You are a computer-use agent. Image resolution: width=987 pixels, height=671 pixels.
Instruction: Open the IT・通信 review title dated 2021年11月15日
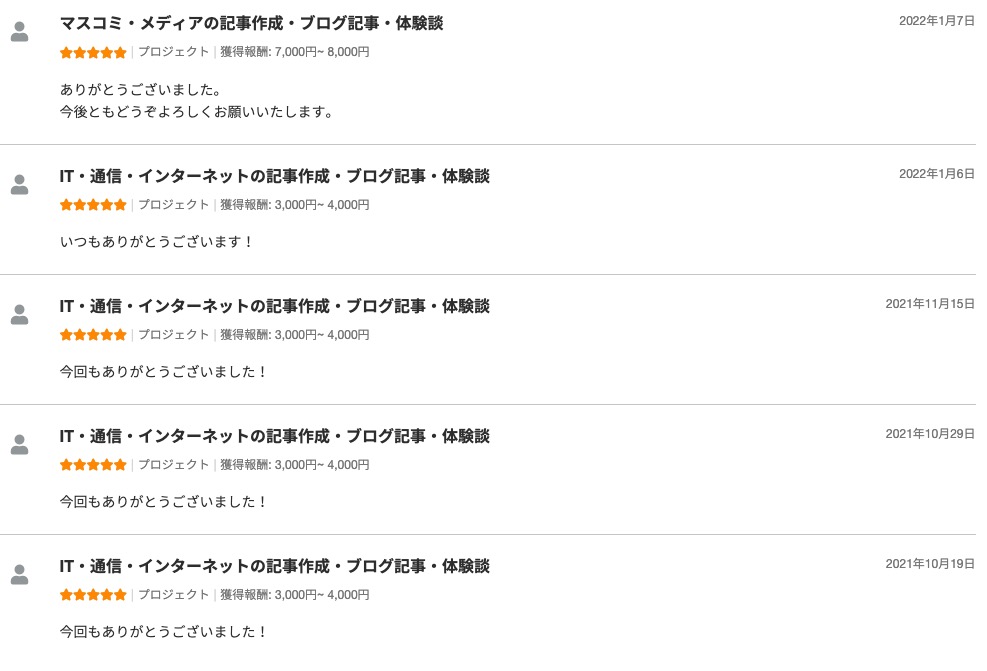tap(274, 306)
